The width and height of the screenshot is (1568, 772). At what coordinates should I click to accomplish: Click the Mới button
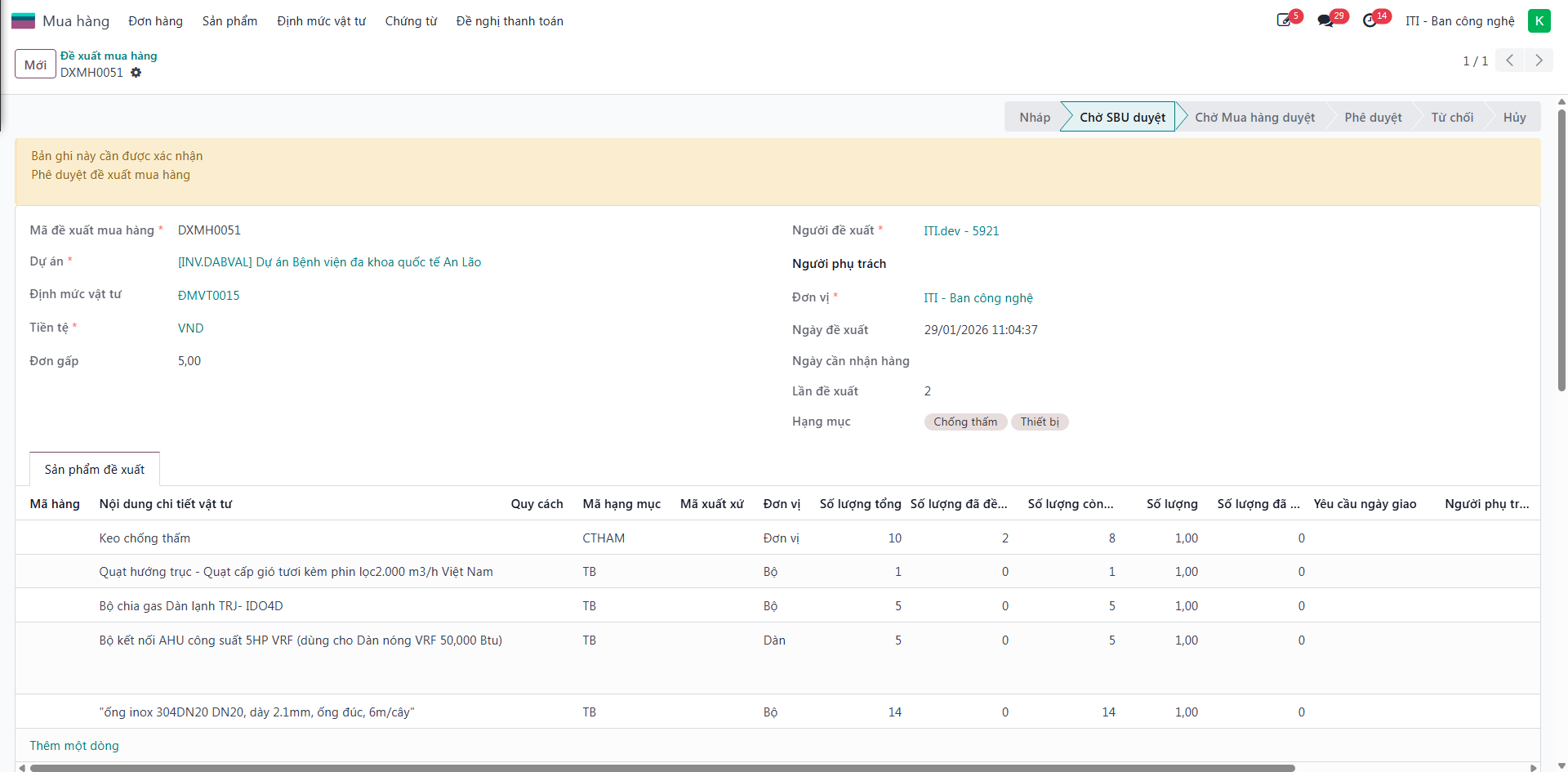[x=35, y=65]
